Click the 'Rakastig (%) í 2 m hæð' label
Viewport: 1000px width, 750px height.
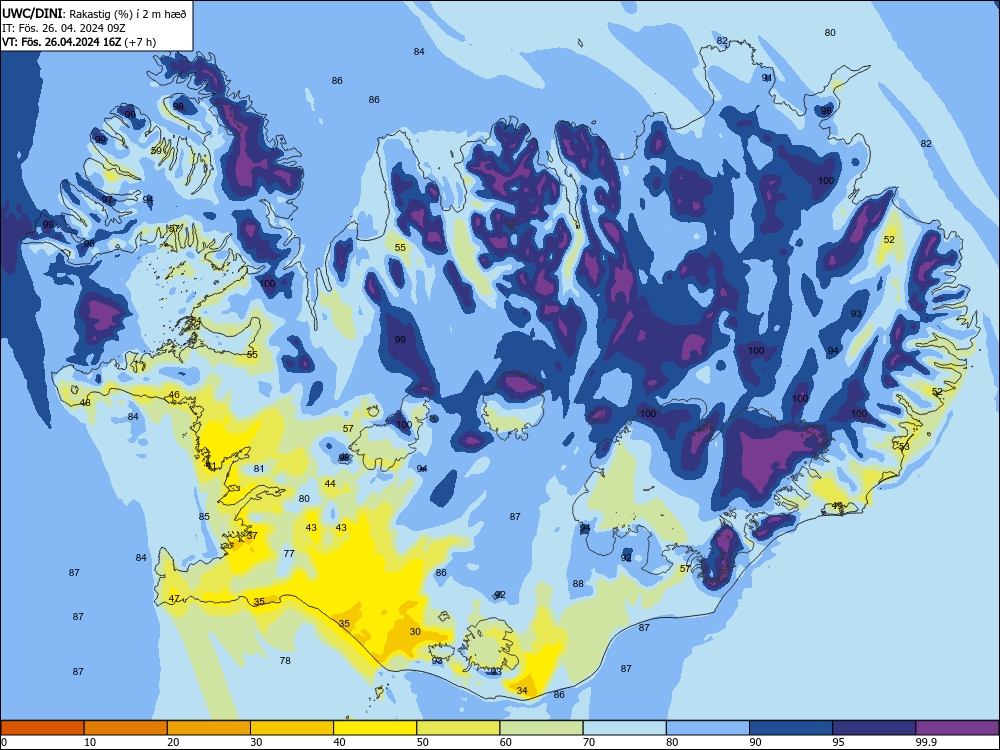click(x=128, y=14)
